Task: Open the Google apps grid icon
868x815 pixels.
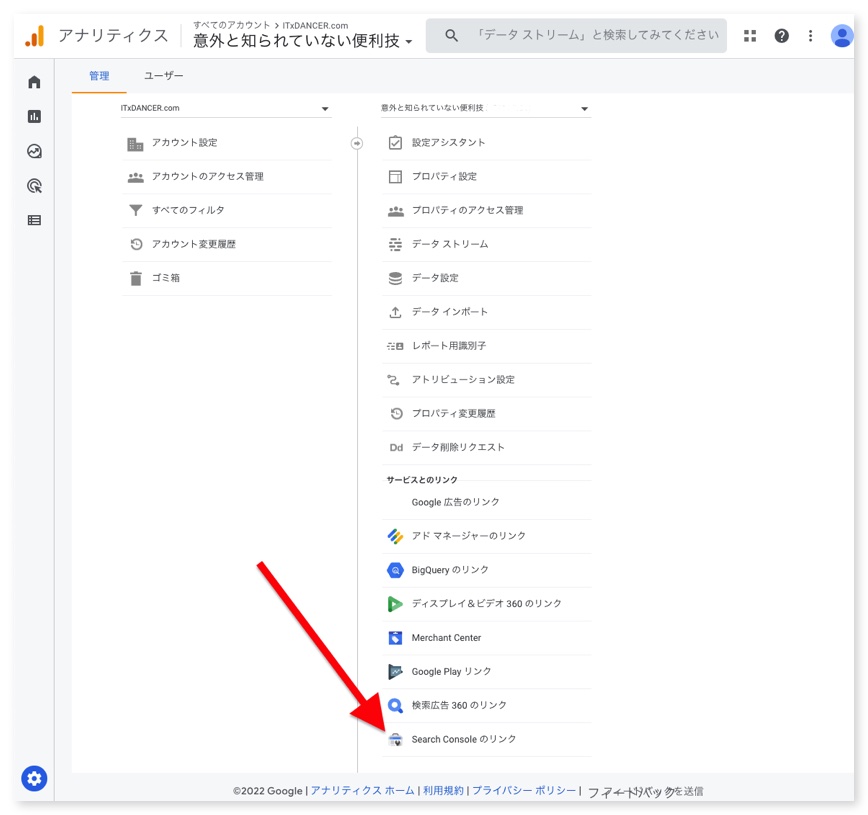Action: tap(750, 36)
